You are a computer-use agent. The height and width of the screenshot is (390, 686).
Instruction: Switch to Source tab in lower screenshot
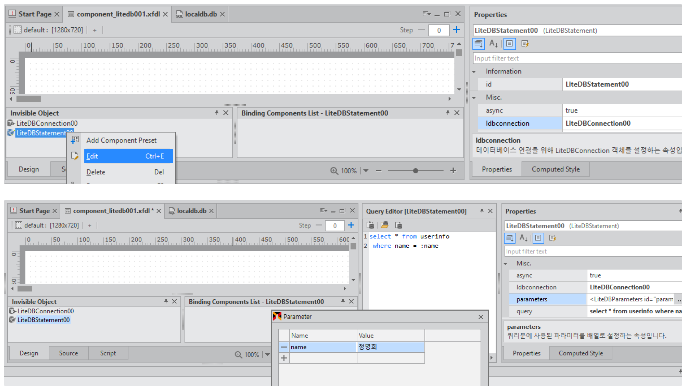(68, 353)
